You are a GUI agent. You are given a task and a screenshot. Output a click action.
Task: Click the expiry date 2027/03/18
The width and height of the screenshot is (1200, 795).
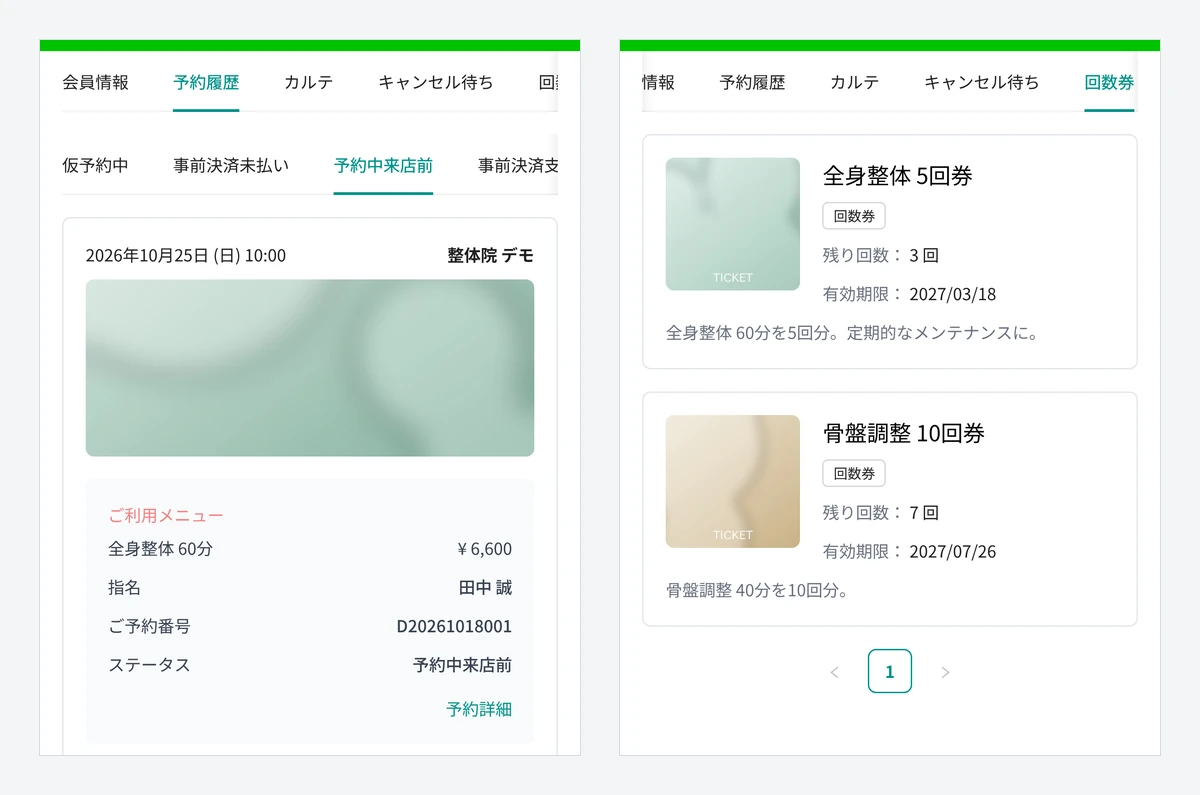tap(953, 295)
